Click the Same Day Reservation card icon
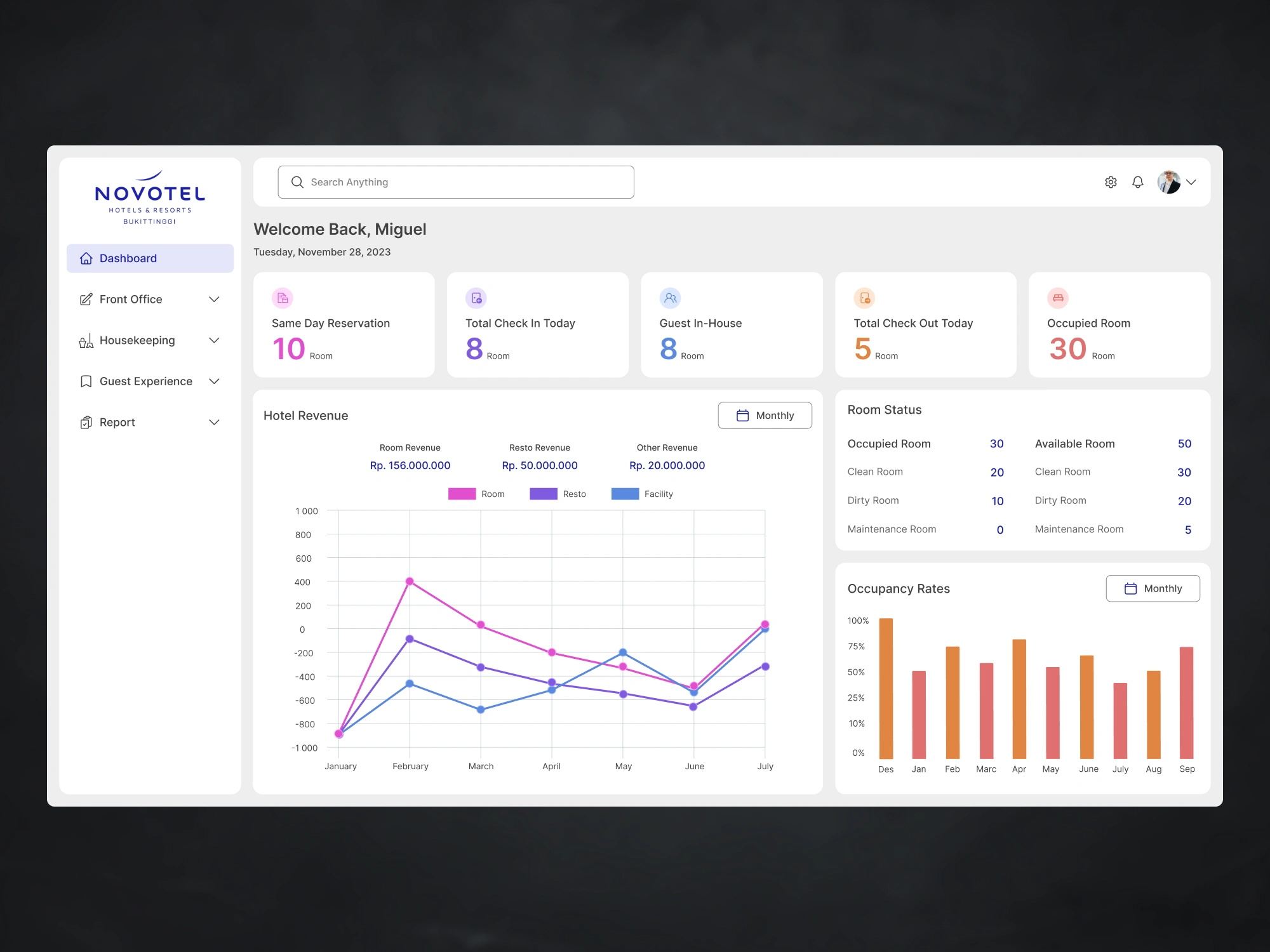This screenshot has width=1270, height=952. 282,298
